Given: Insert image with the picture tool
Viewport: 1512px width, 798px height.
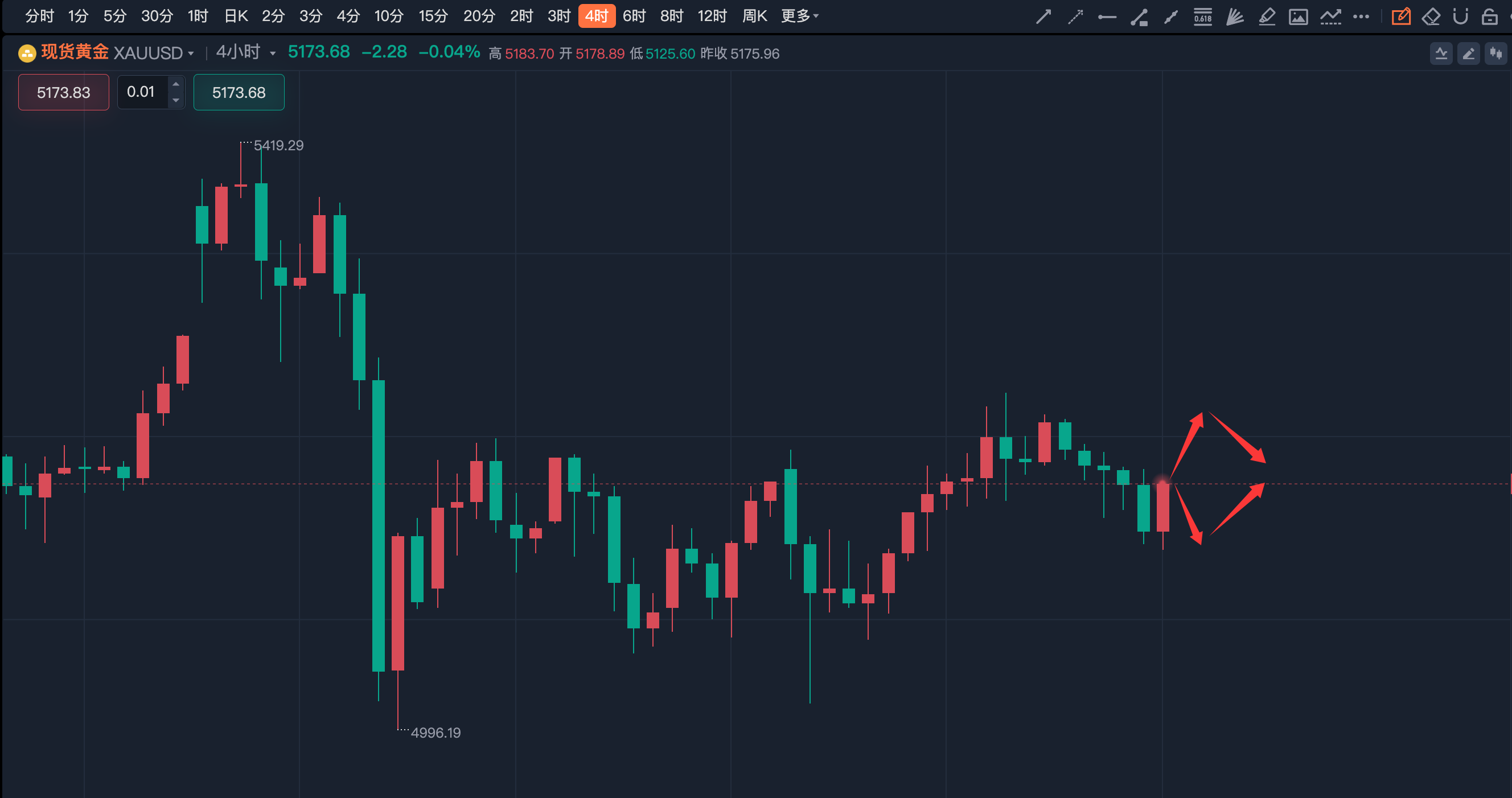Looking at the screenshot, I should [x=1298, y=17].
